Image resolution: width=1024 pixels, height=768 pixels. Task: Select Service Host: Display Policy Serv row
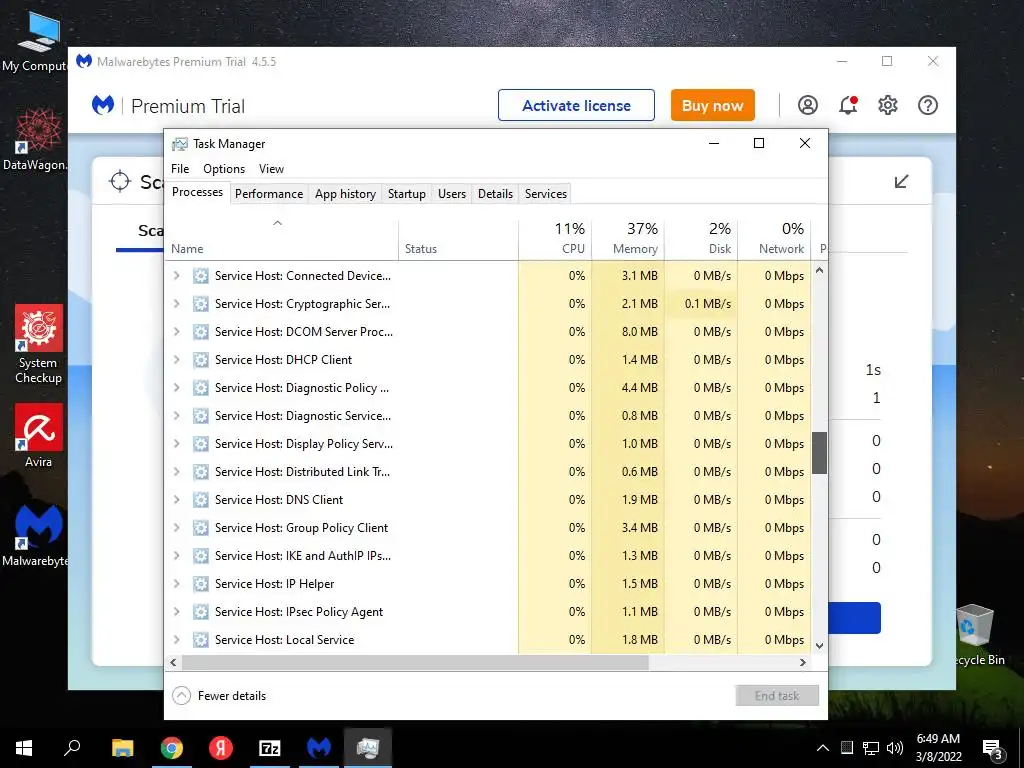[488, 444]
